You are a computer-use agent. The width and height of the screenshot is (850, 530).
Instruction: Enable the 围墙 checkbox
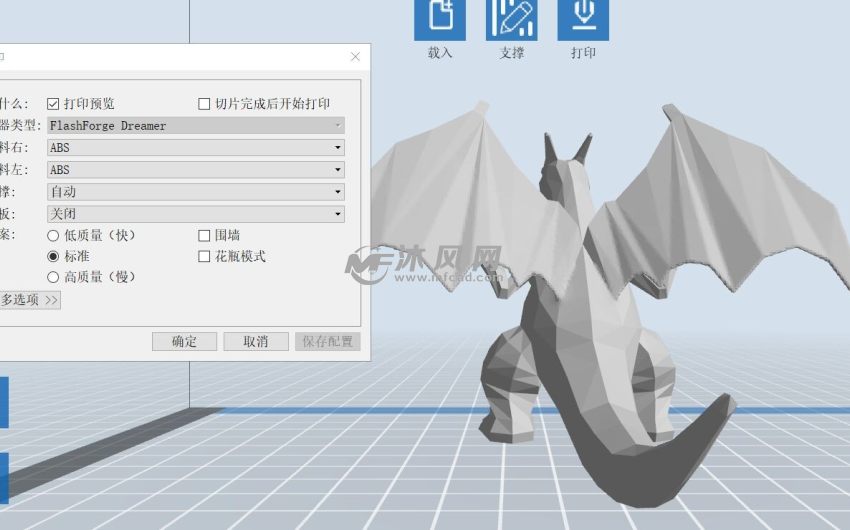point(205,236)
